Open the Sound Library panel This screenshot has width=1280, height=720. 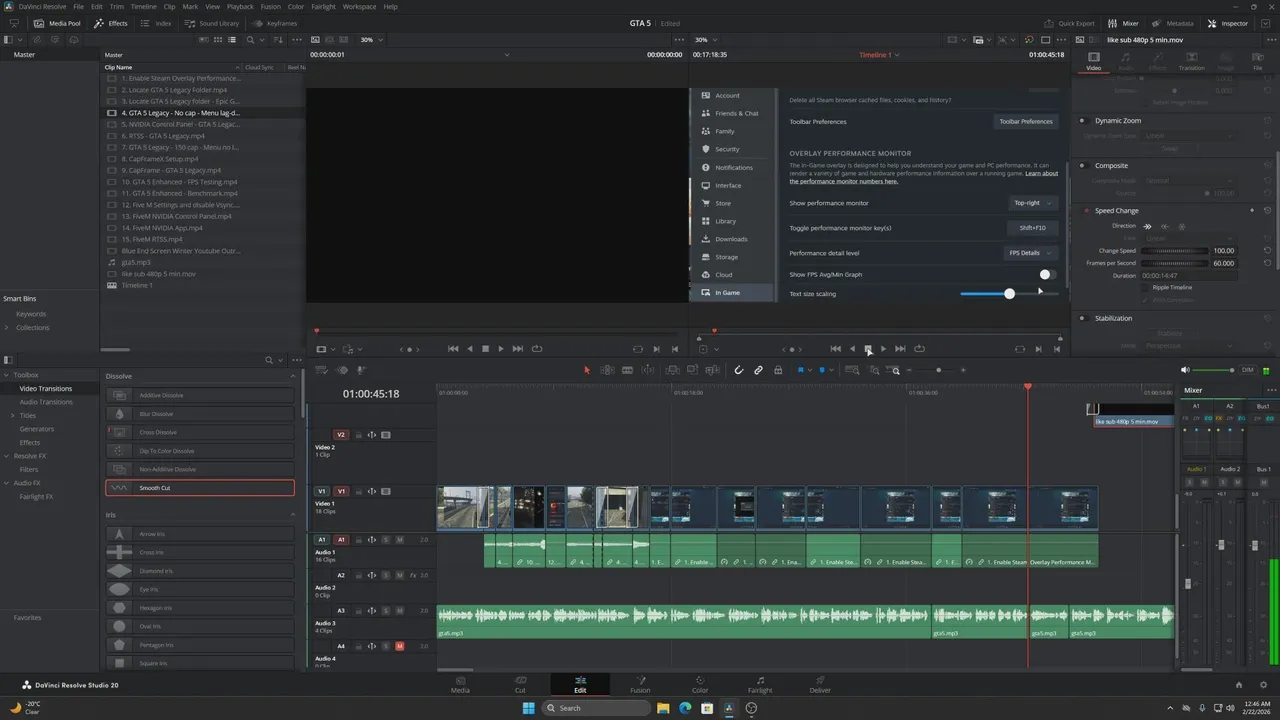pos(212,23)
